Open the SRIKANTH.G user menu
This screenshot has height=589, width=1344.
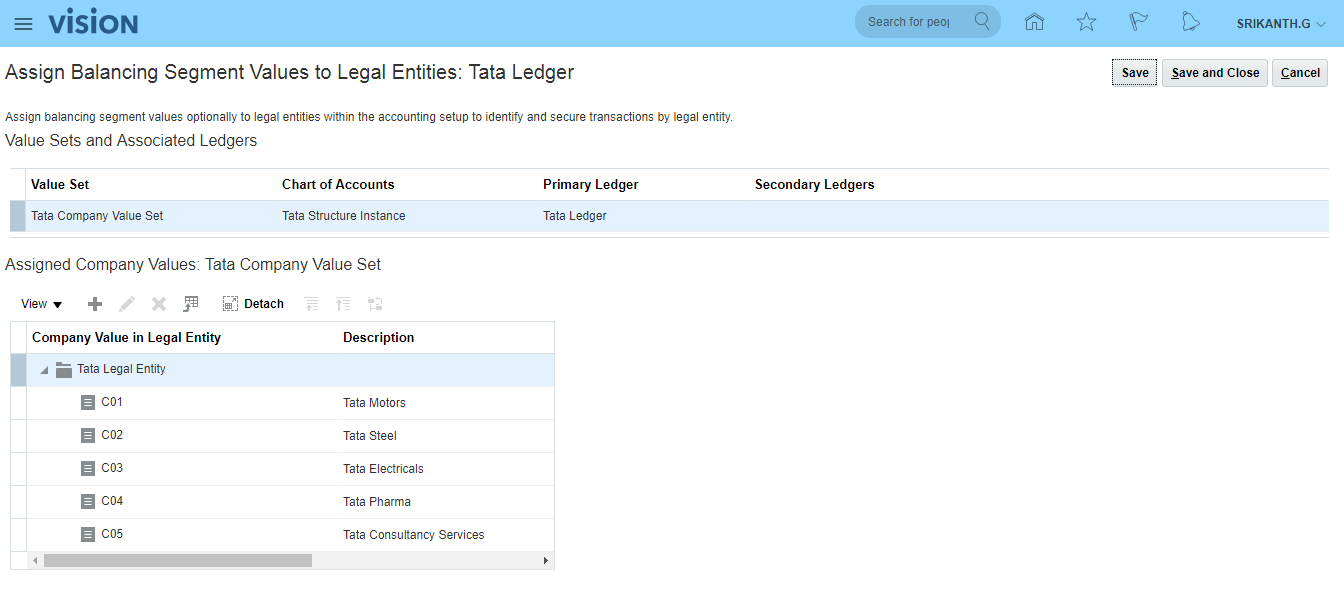point(1280,23)
